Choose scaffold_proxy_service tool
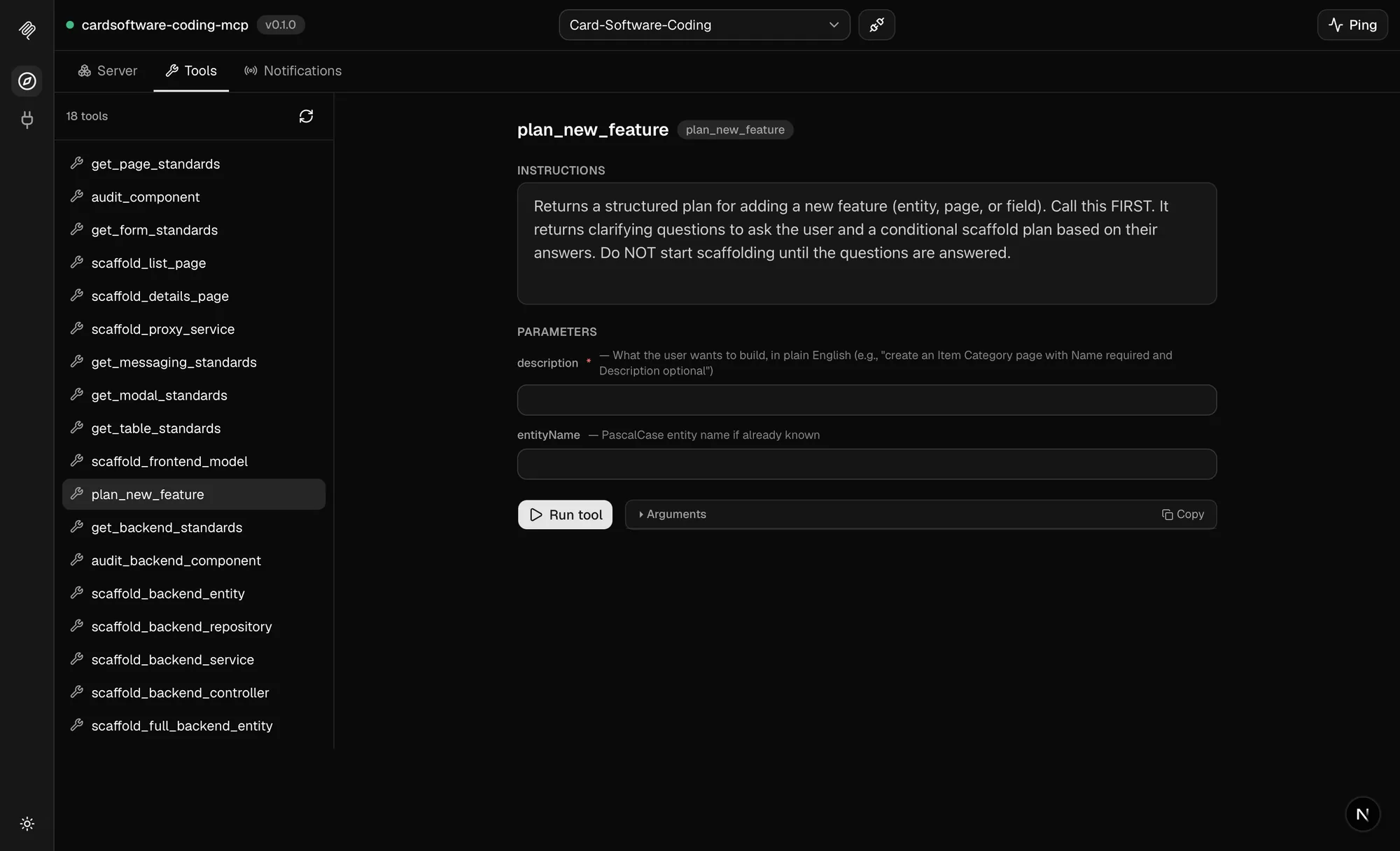 click(x=194, y=329)
